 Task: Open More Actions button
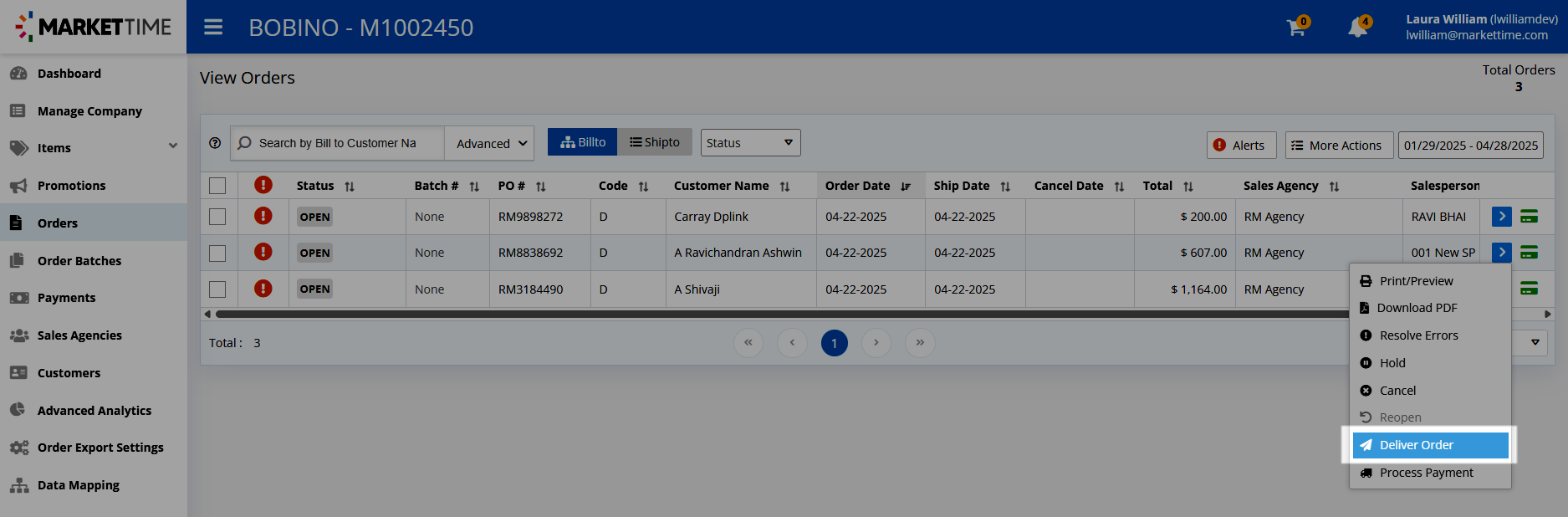click(1339, 145)
